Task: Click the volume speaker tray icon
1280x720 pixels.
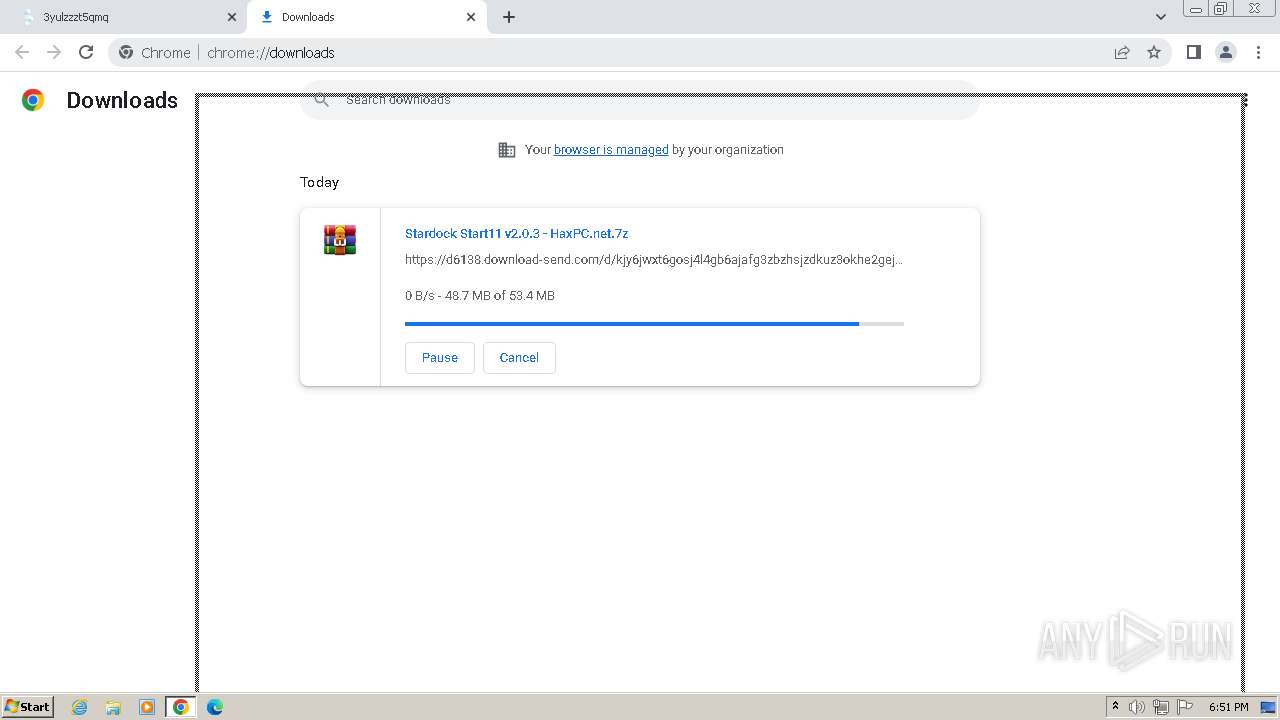Action: pyautogui.click(x=1136, y=707)
